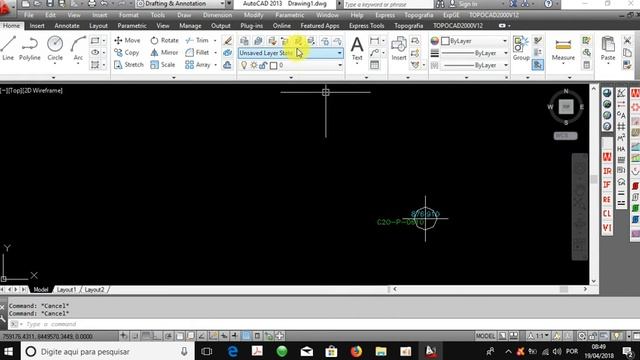
Task: Open the ByLayer linetype dropdown
Action: pyautogui.click(x=506, y=65)
